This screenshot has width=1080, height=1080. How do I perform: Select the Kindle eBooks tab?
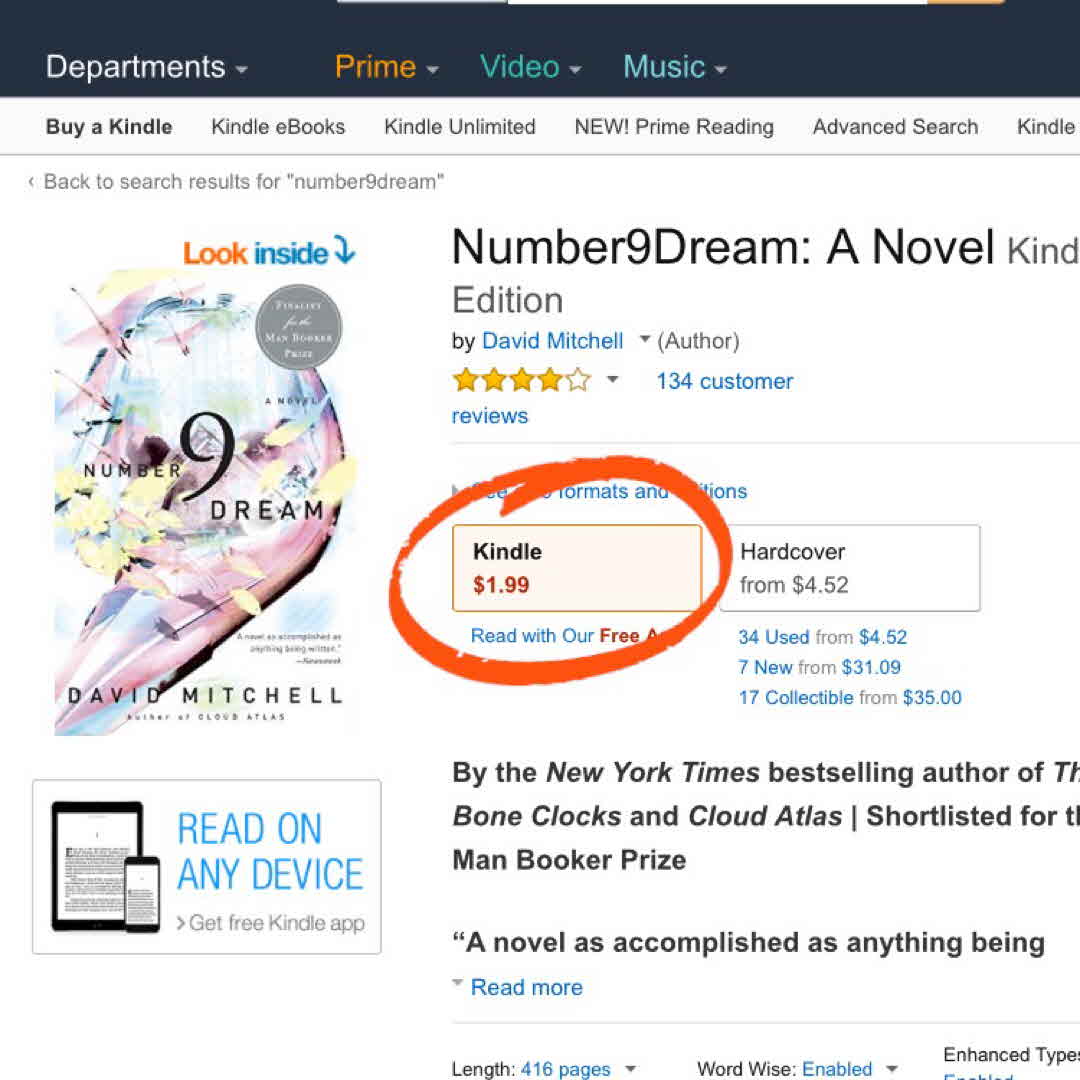278,127
